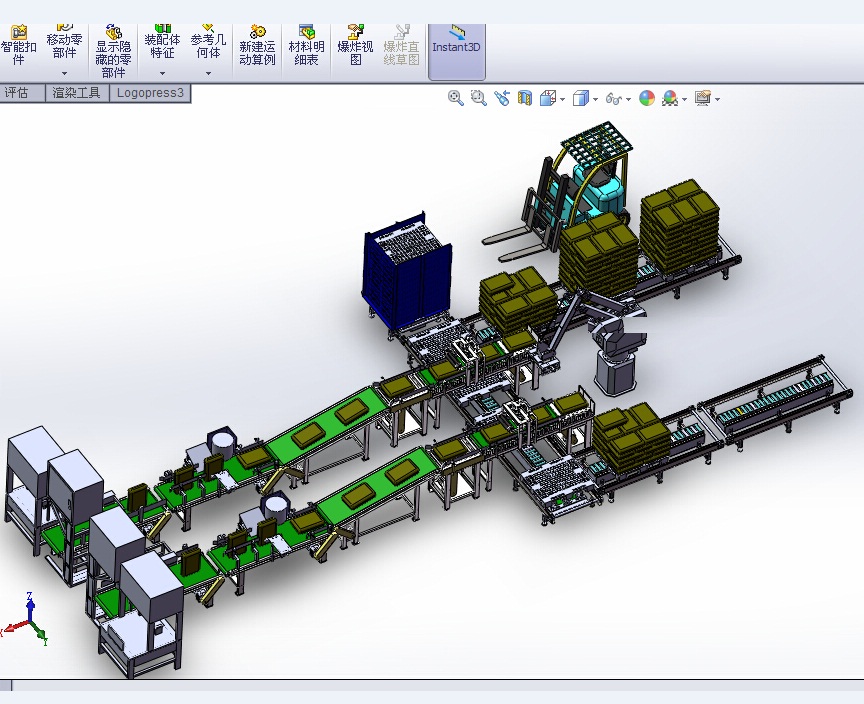This screenshot has width=864, height=704.
Task: Click Edit Appearance color ball icon
Action: [647, 98]
